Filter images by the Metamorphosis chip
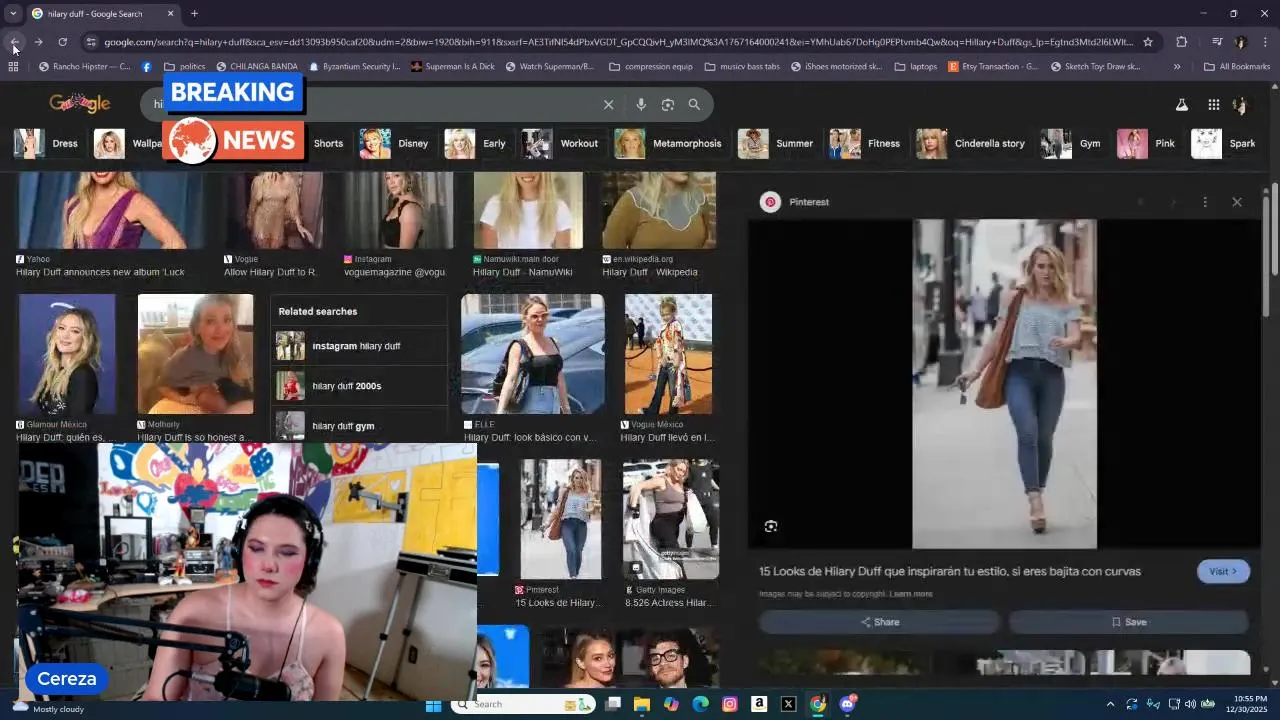Screen dimensions: 1280x720 [x=668, y=143]
